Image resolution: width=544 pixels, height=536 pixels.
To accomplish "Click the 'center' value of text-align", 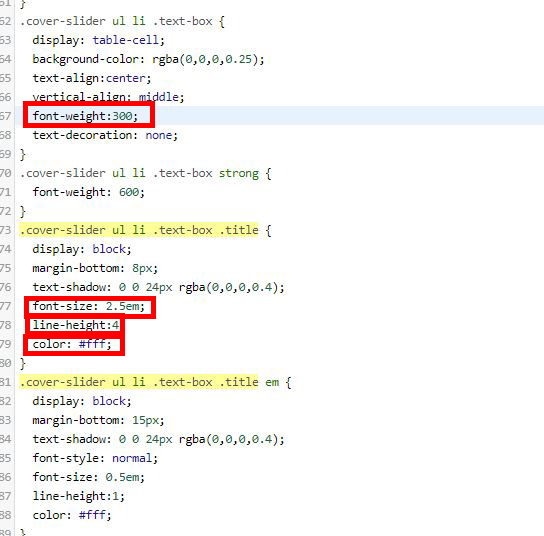I will [126, 78].
